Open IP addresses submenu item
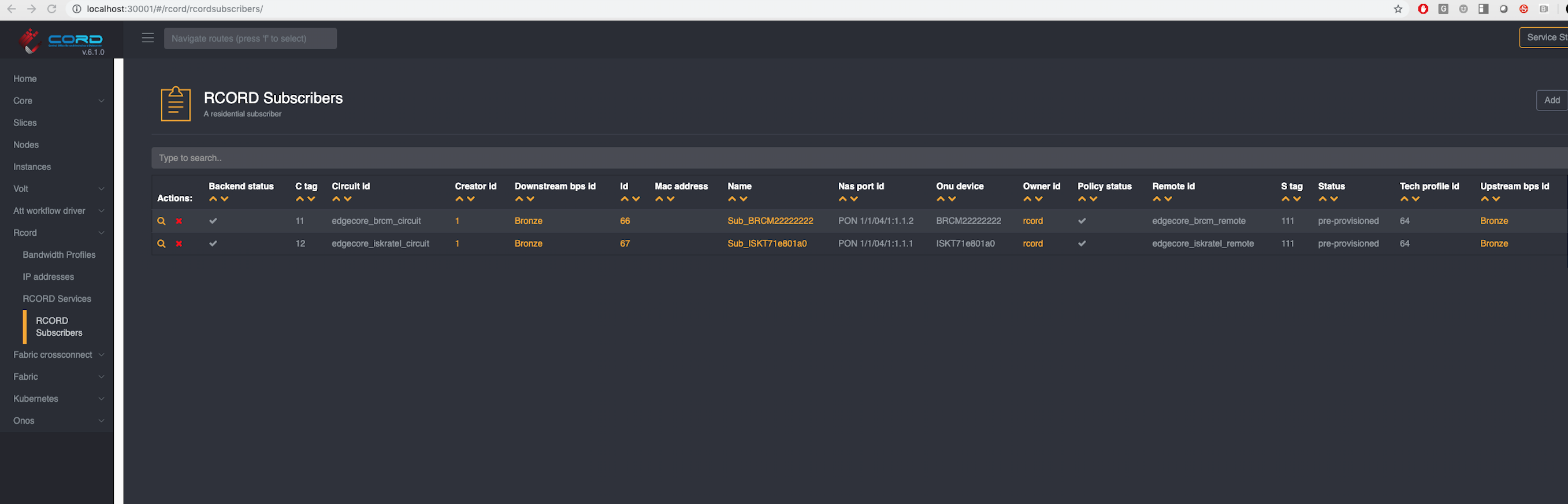 [x=48, y=276]
